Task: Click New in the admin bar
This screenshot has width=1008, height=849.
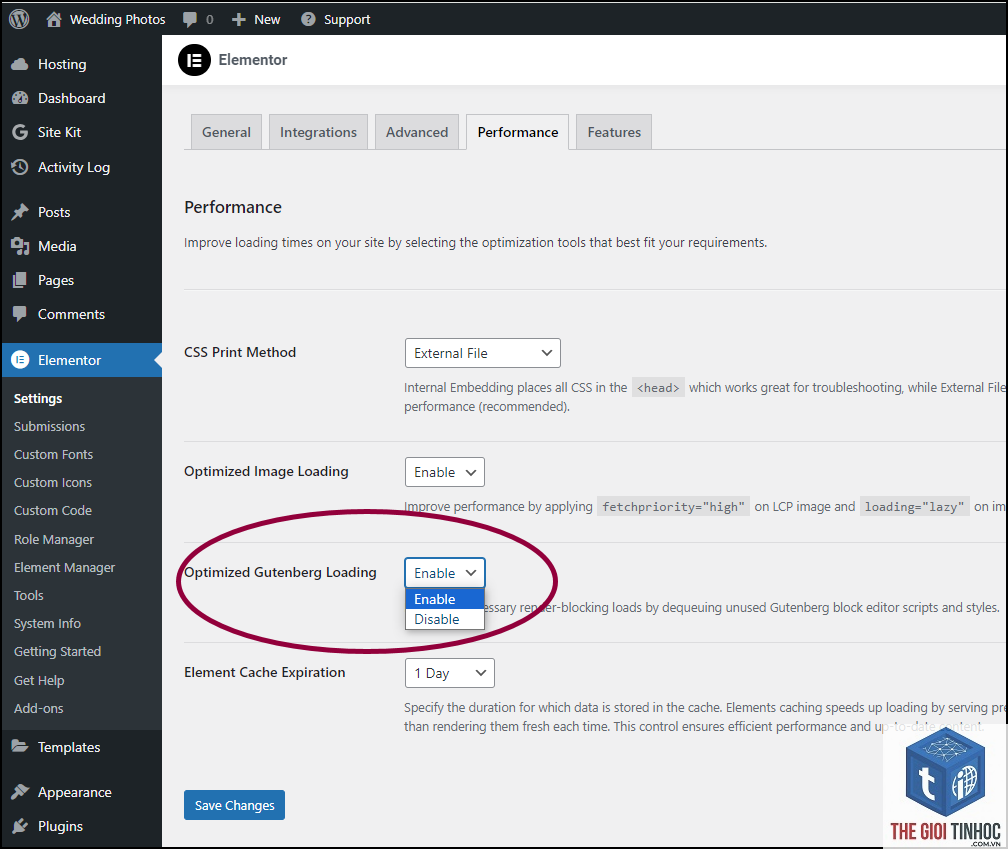Action: tap(267, 20)
